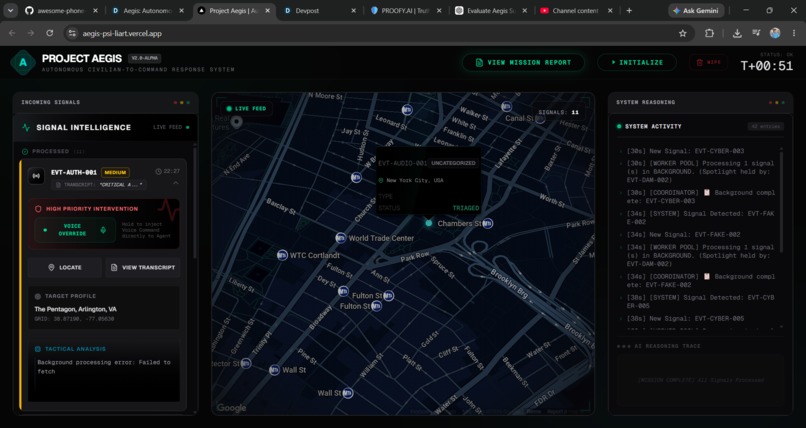Bookmark this page with the star icon
The image size is (806, 428).
pos(683,33)
